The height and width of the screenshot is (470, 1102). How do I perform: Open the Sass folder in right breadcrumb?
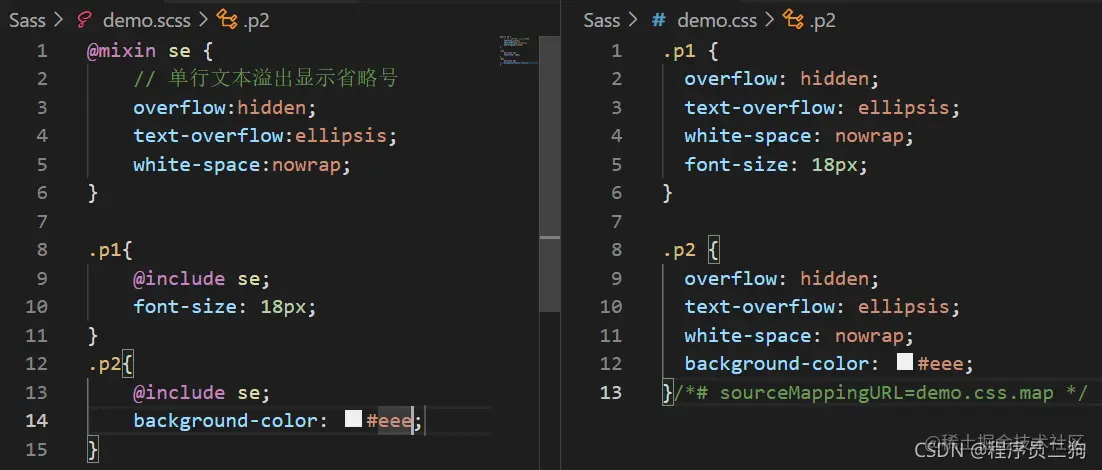click(602, 20)
